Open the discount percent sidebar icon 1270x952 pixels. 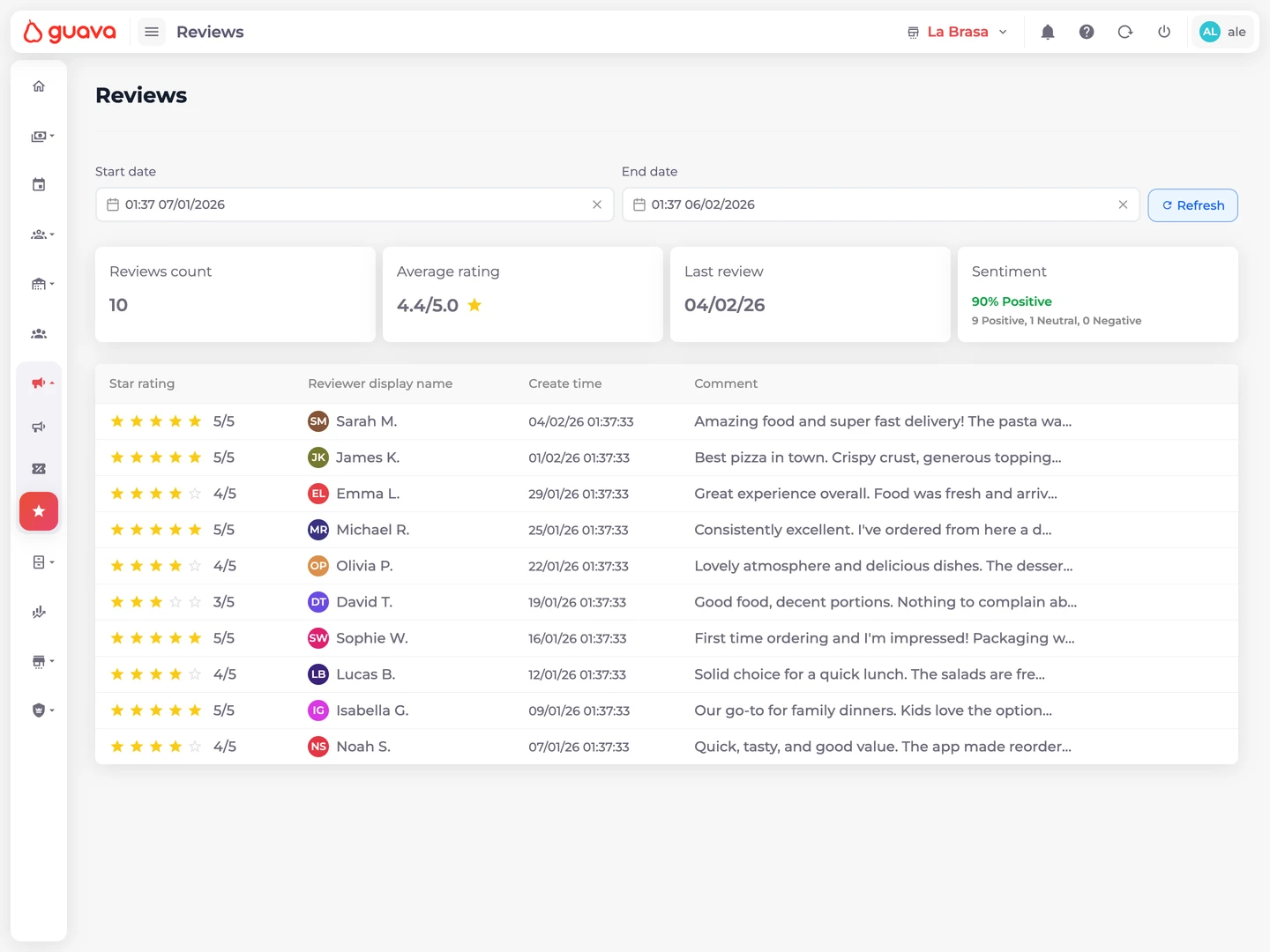tap(39, 468)
